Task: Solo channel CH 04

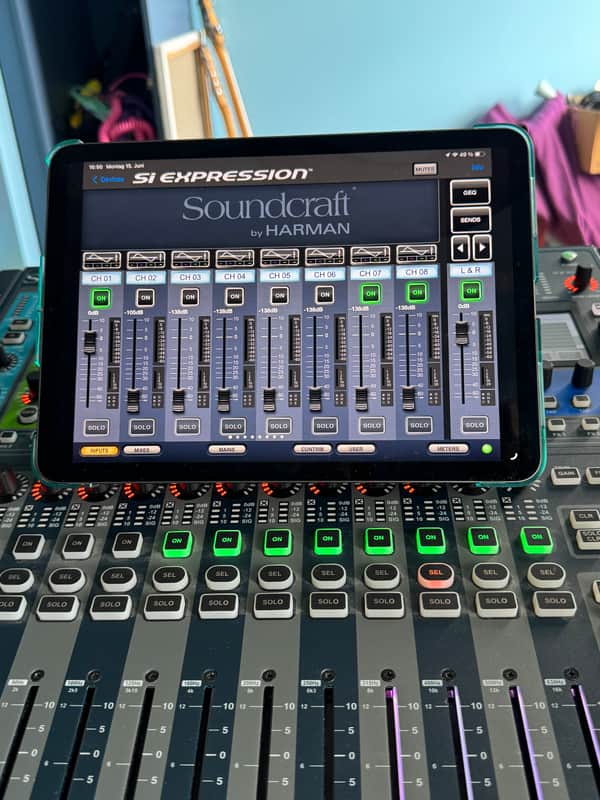Action: [233, 426]
